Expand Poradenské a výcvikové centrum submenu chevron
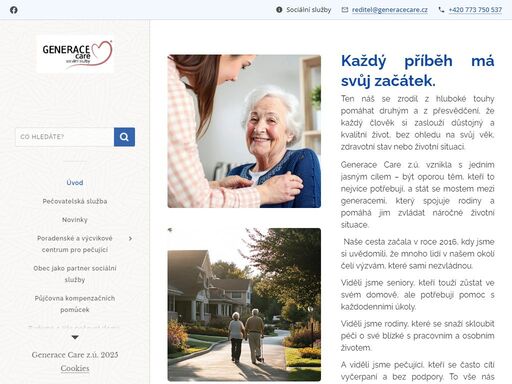The width and height of the screenshot is (512, 384). coord(130,238)
